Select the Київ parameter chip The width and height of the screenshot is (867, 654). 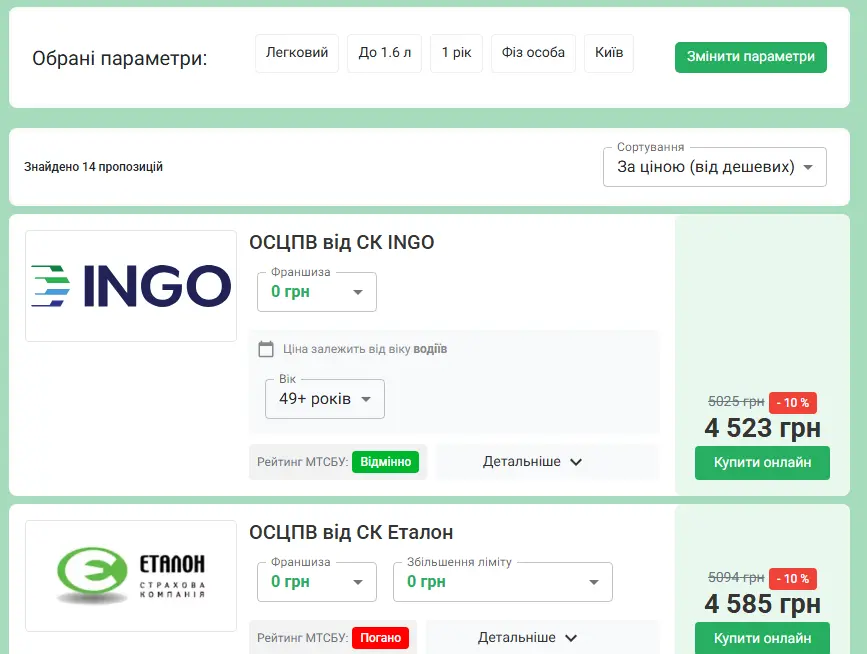[609, 53]
